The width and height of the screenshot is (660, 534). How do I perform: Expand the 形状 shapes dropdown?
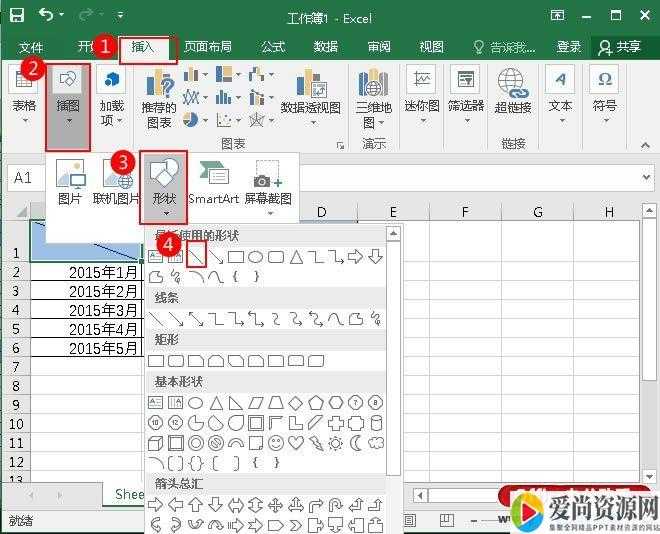tap(164, 182)
